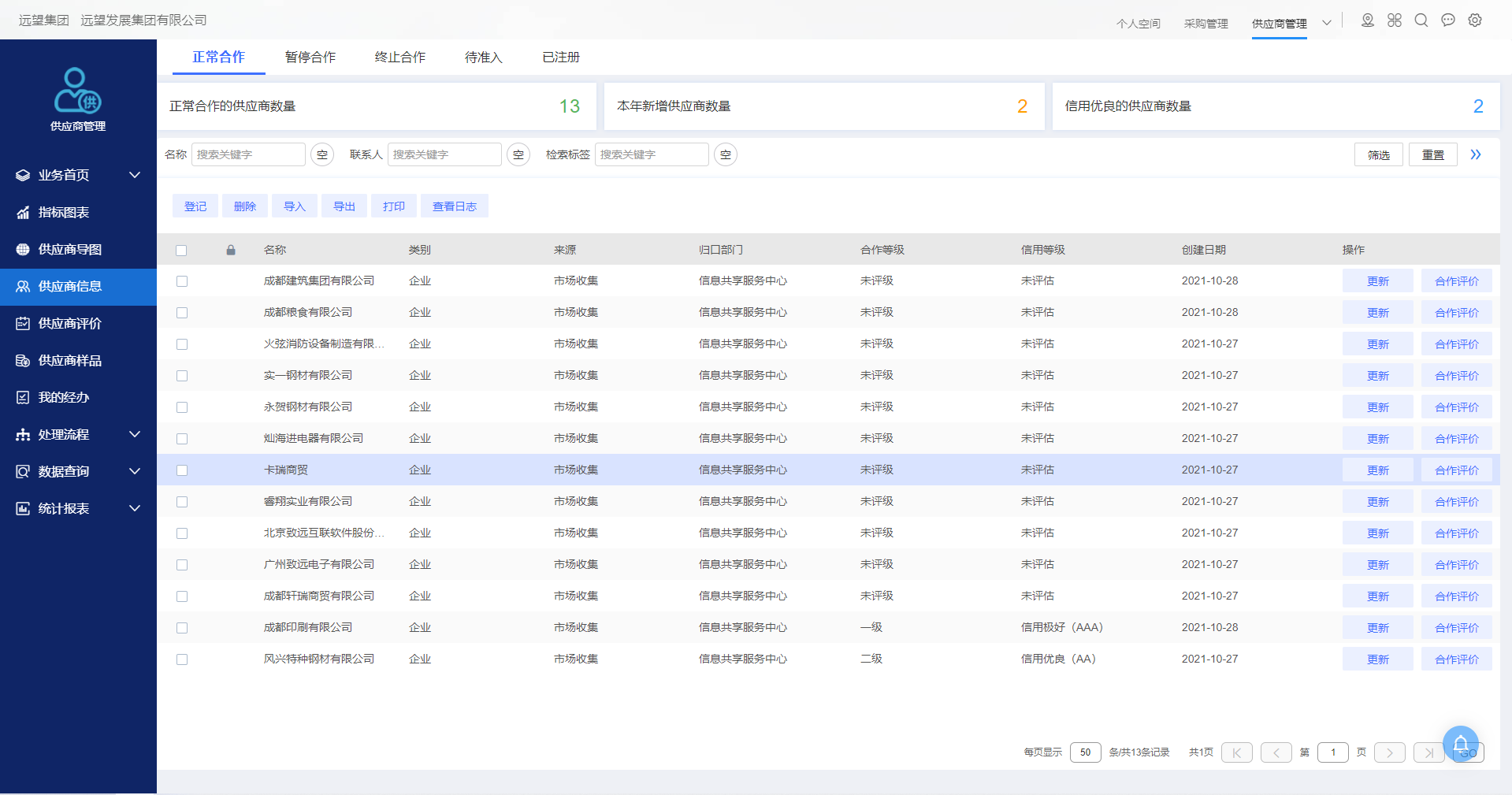Viewport: 1512px width, 795px height.
Task: Open the settings gear icon
Action: point(1475,20)
